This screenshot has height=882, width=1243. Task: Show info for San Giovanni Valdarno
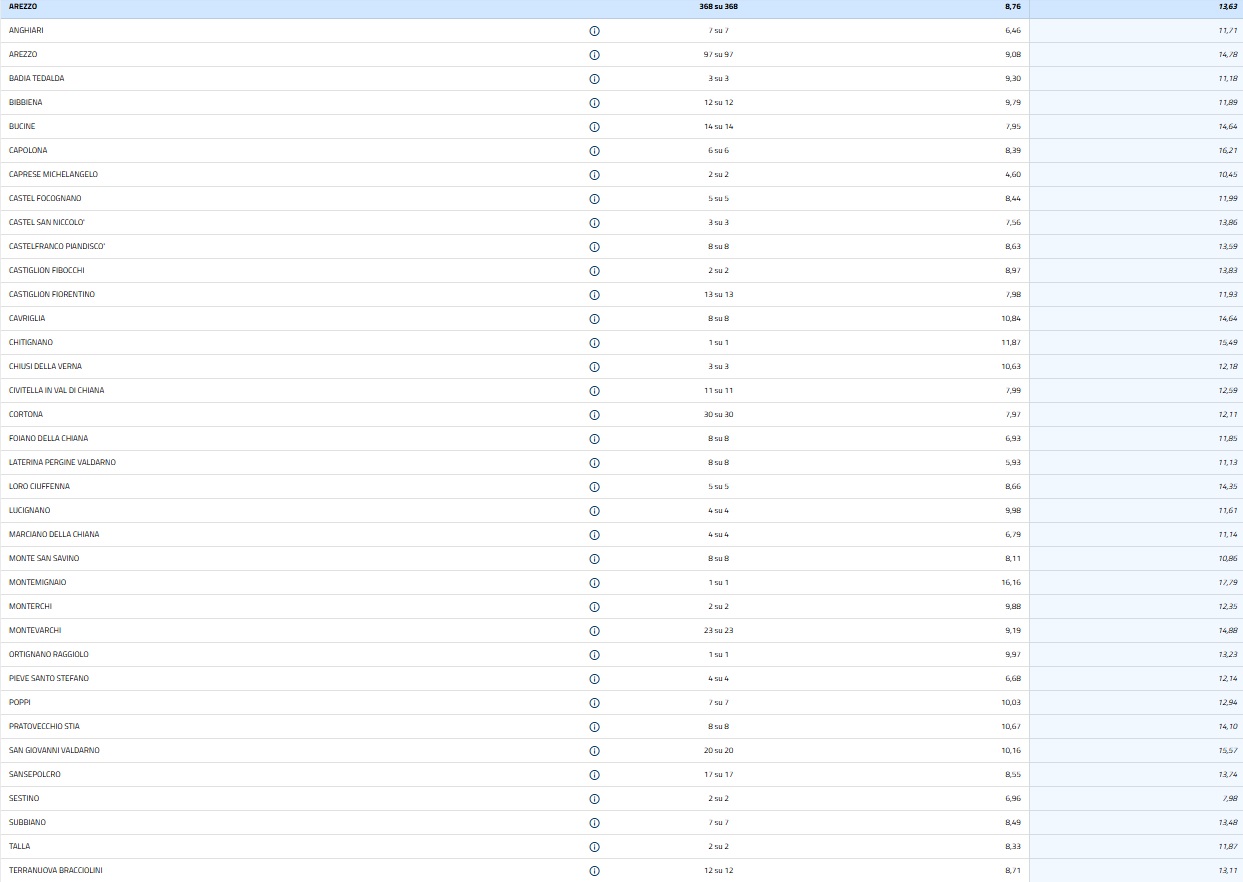tap(594, 751)
